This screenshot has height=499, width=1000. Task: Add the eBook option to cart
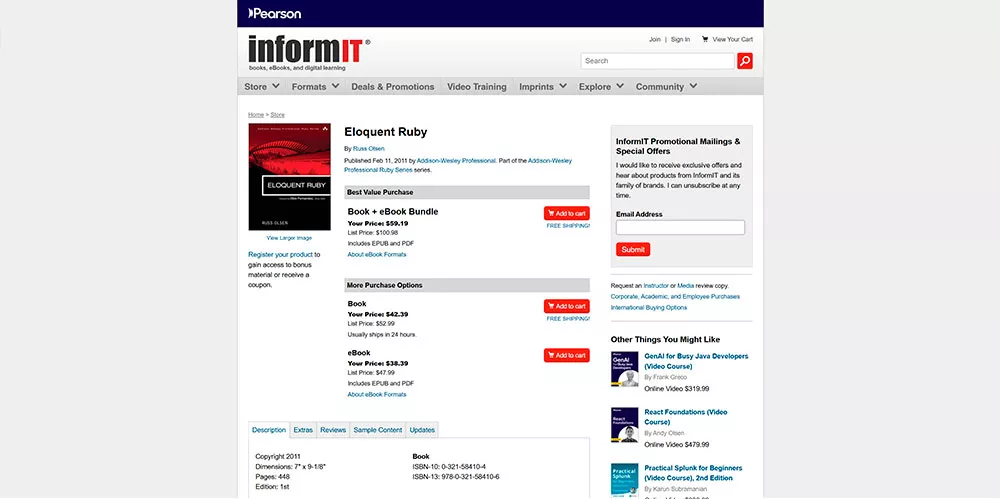(x=566, y=355)
